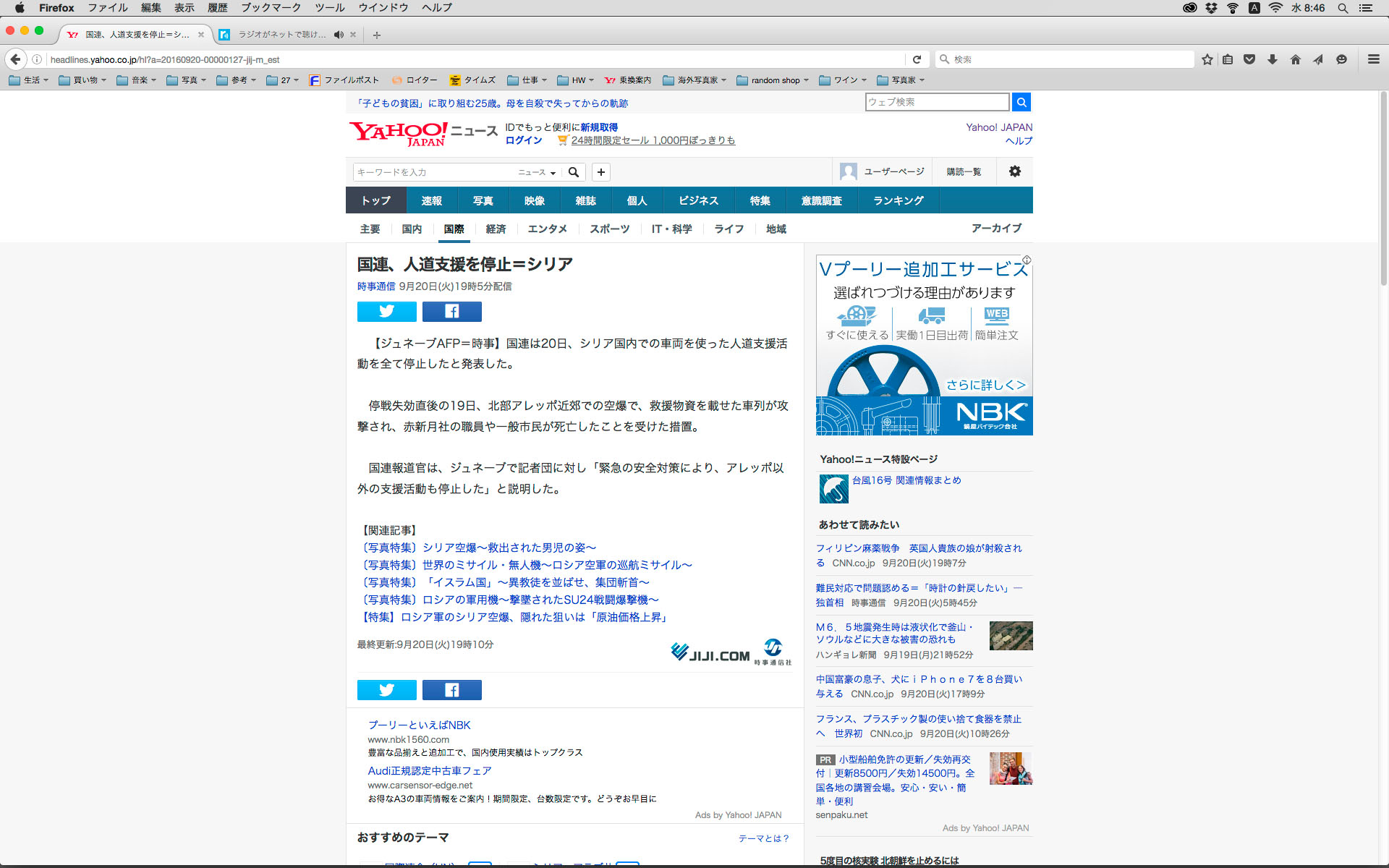Open Firefox hamburger menu
This screenshot has height=868, width=1389.
tap(1373, 59)
